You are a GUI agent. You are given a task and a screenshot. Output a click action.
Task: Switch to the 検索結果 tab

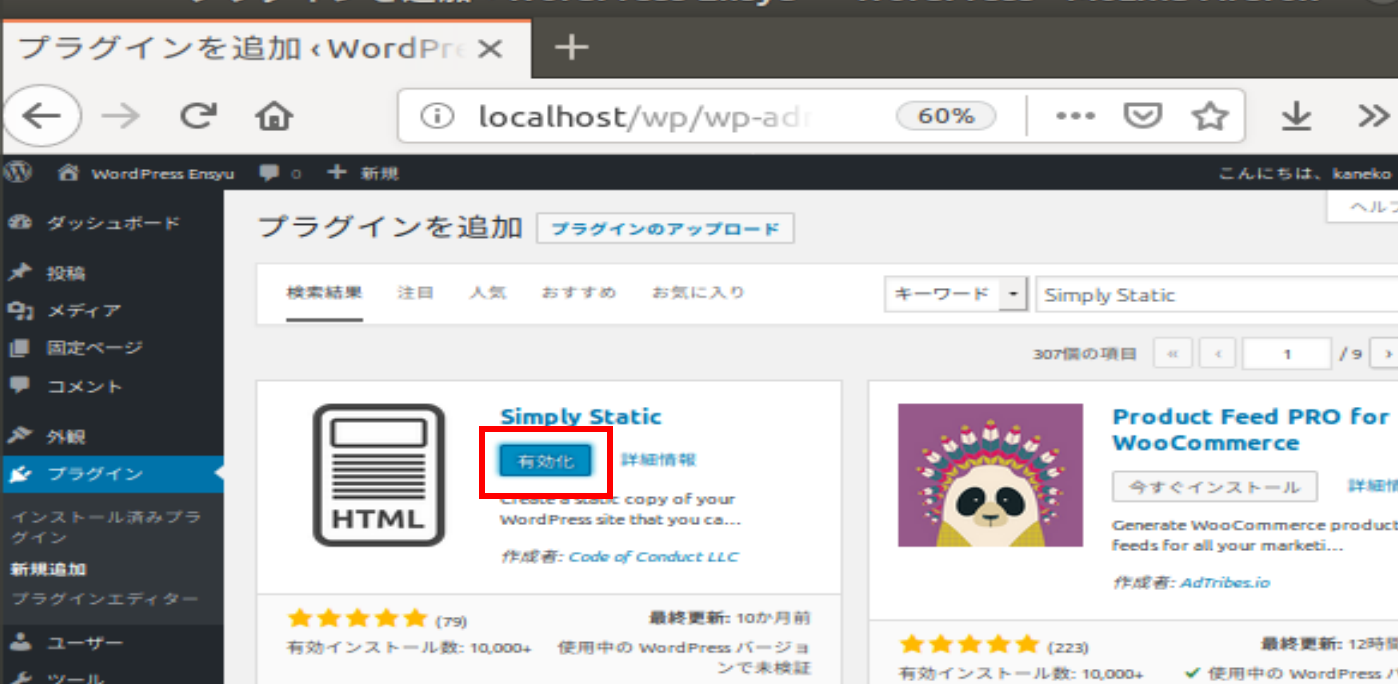324,293
